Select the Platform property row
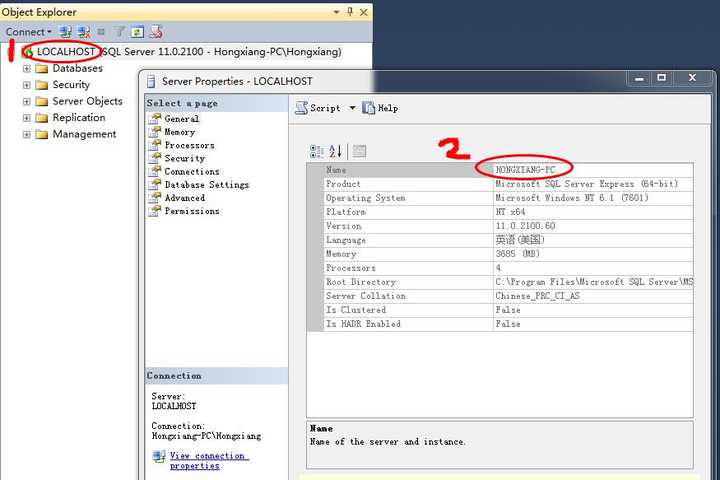This screenshot has width=720, height=480. (x=500, y=212)
